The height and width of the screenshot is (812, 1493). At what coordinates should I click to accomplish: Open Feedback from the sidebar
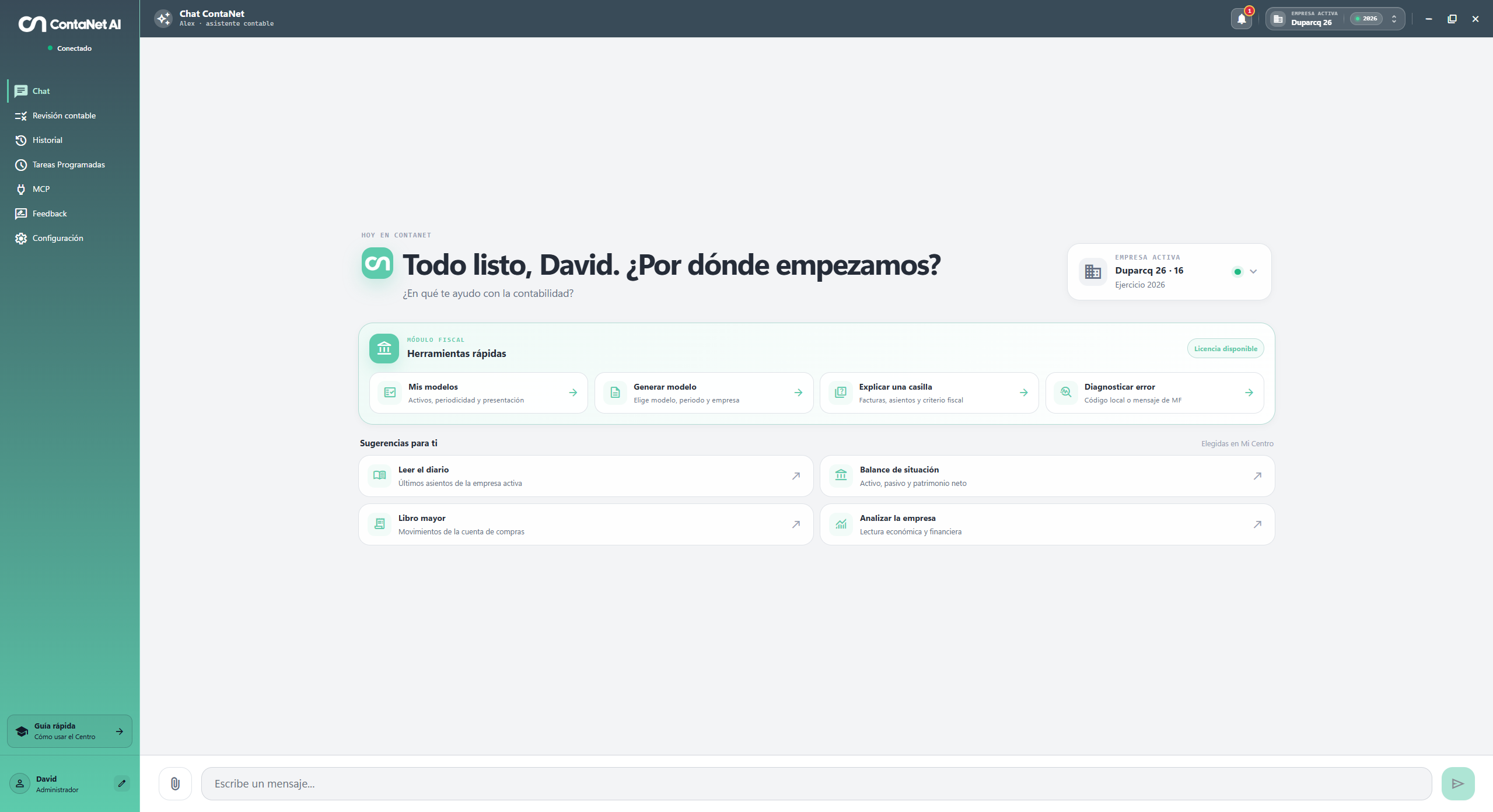pyautogui.click(x=70, y=213)
